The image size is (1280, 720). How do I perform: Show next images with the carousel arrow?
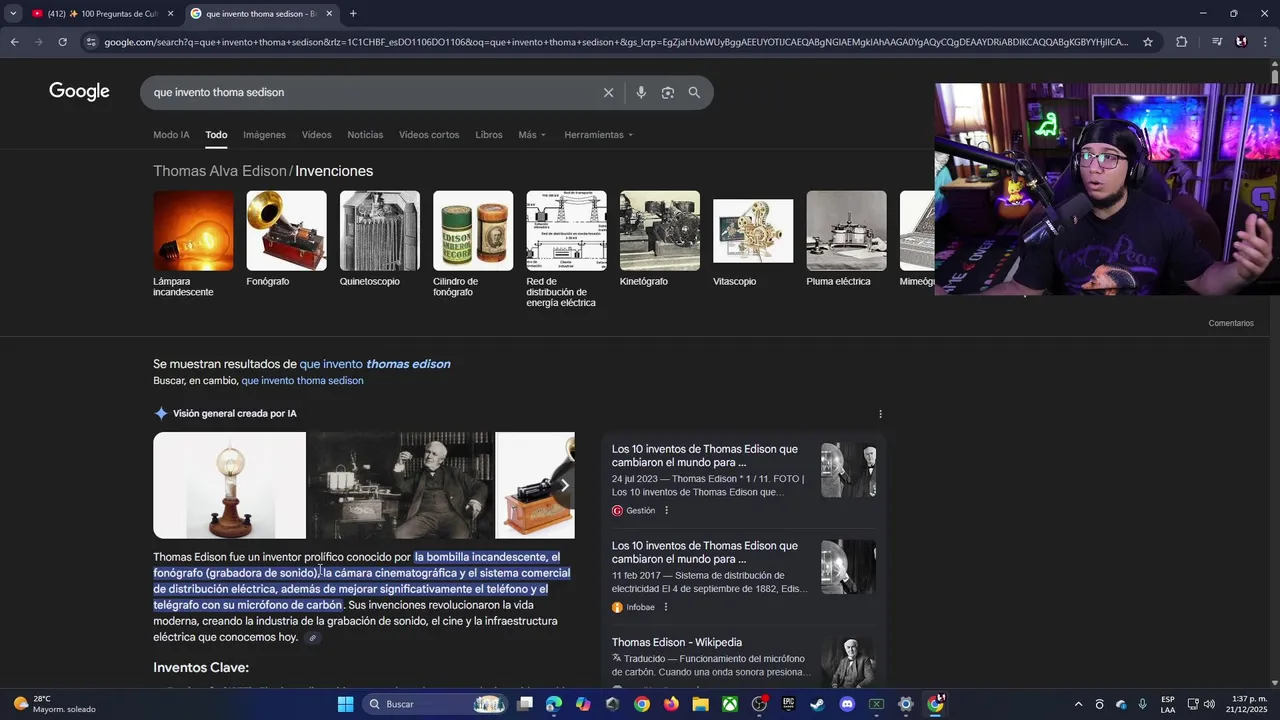(x=564, y=485)
